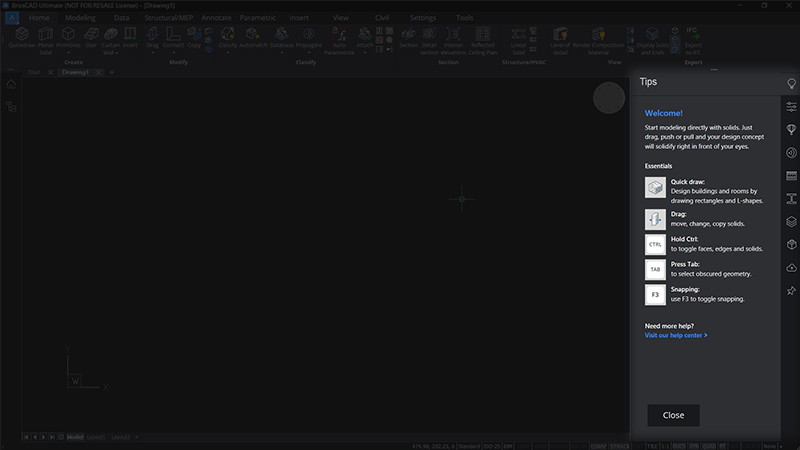Follow the Visit our help center link
This screenshot has height=450, width=800.
pyautogui.click(x=676, y=335)
